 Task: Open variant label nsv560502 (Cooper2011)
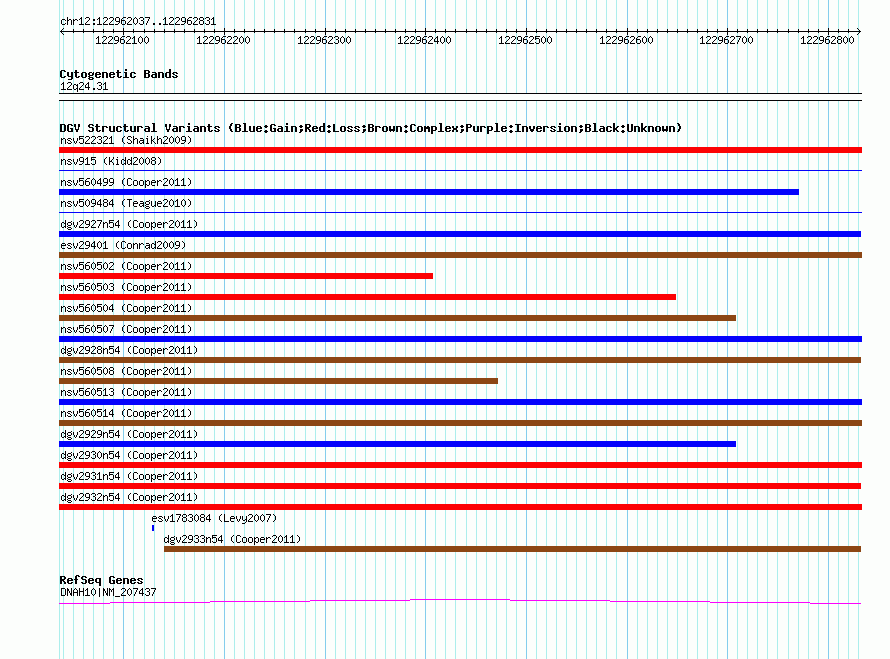126,266
